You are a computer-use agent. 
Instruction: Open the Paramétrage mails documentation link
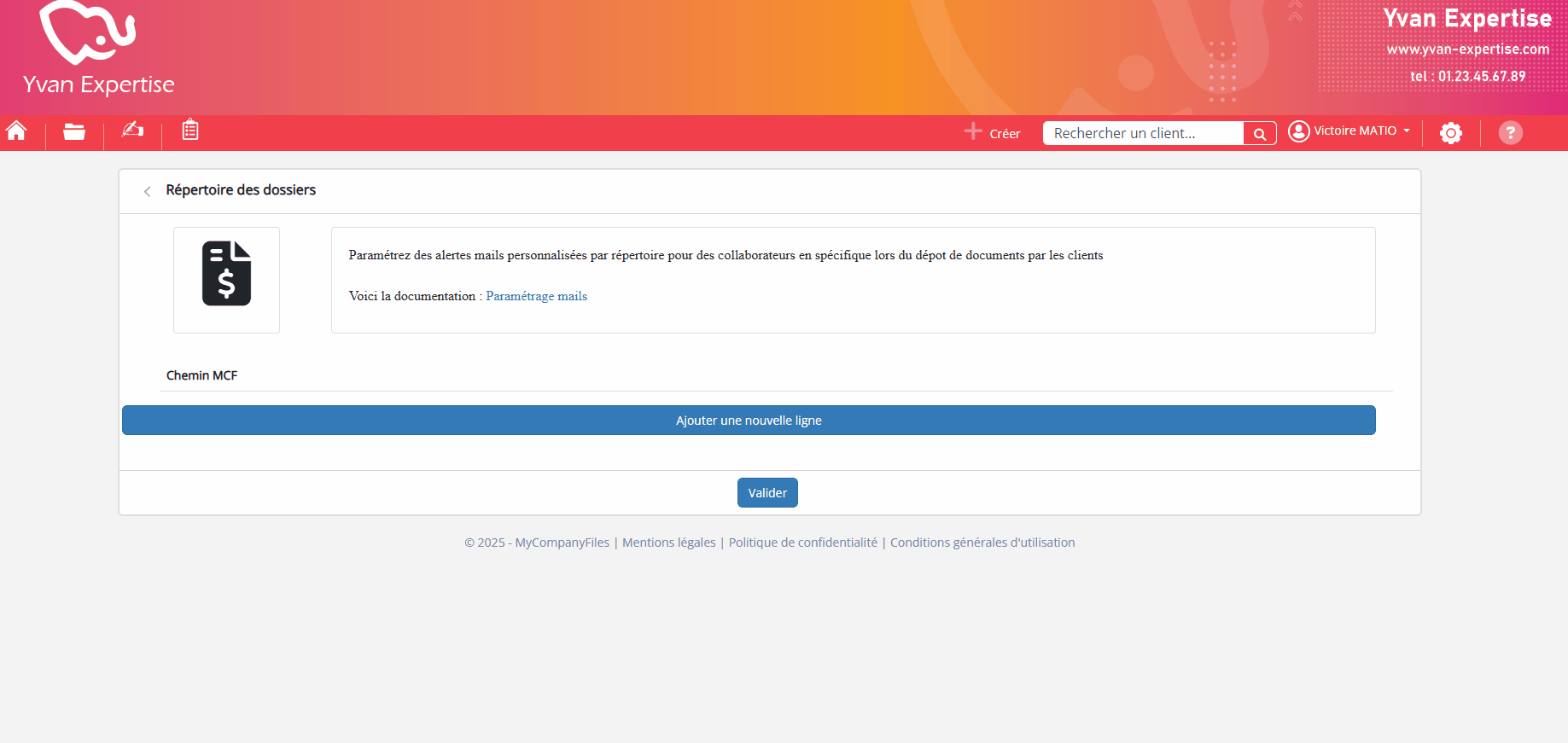coord(536,296)
